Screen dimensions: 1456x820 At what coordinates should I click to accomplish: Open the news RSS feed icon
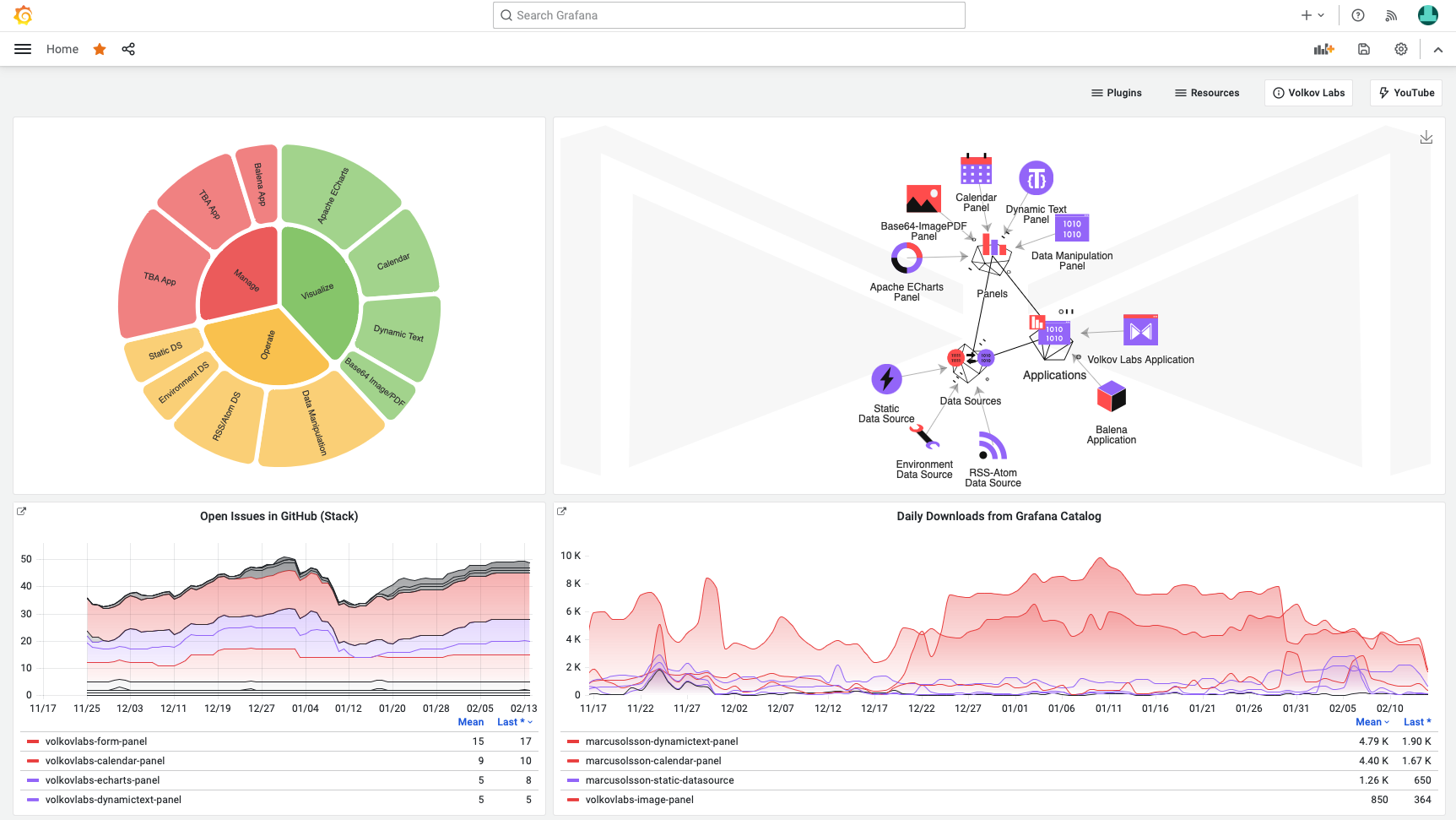click(x=1391, y=15)
